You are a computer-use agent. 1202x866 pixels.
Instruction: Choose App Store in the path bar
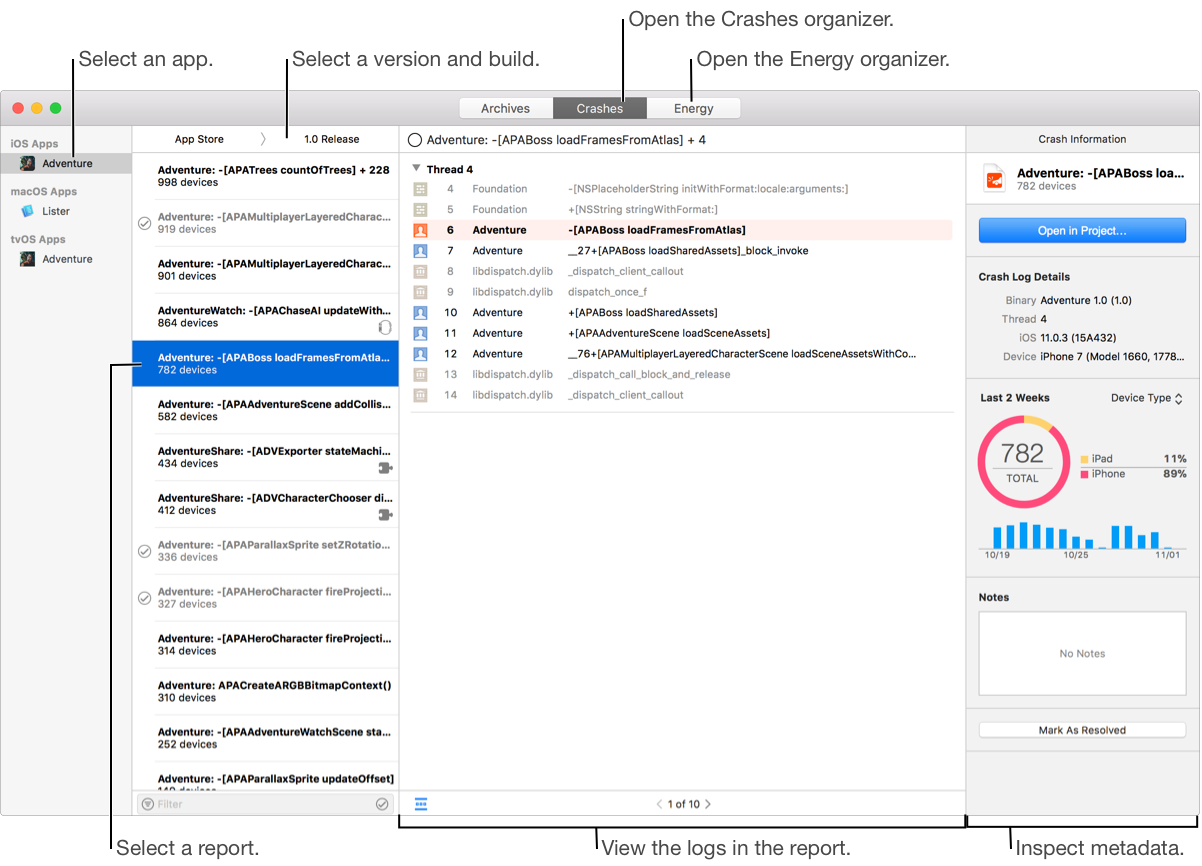click(x=199, y=139)
